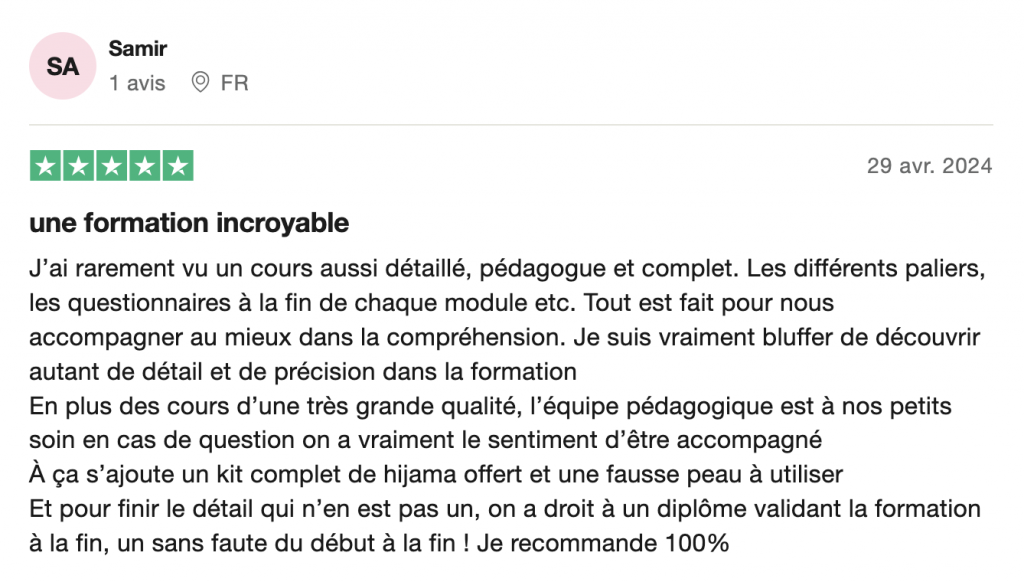Click the FR country label
This screenshot has height=582, width=1024.
234,83
